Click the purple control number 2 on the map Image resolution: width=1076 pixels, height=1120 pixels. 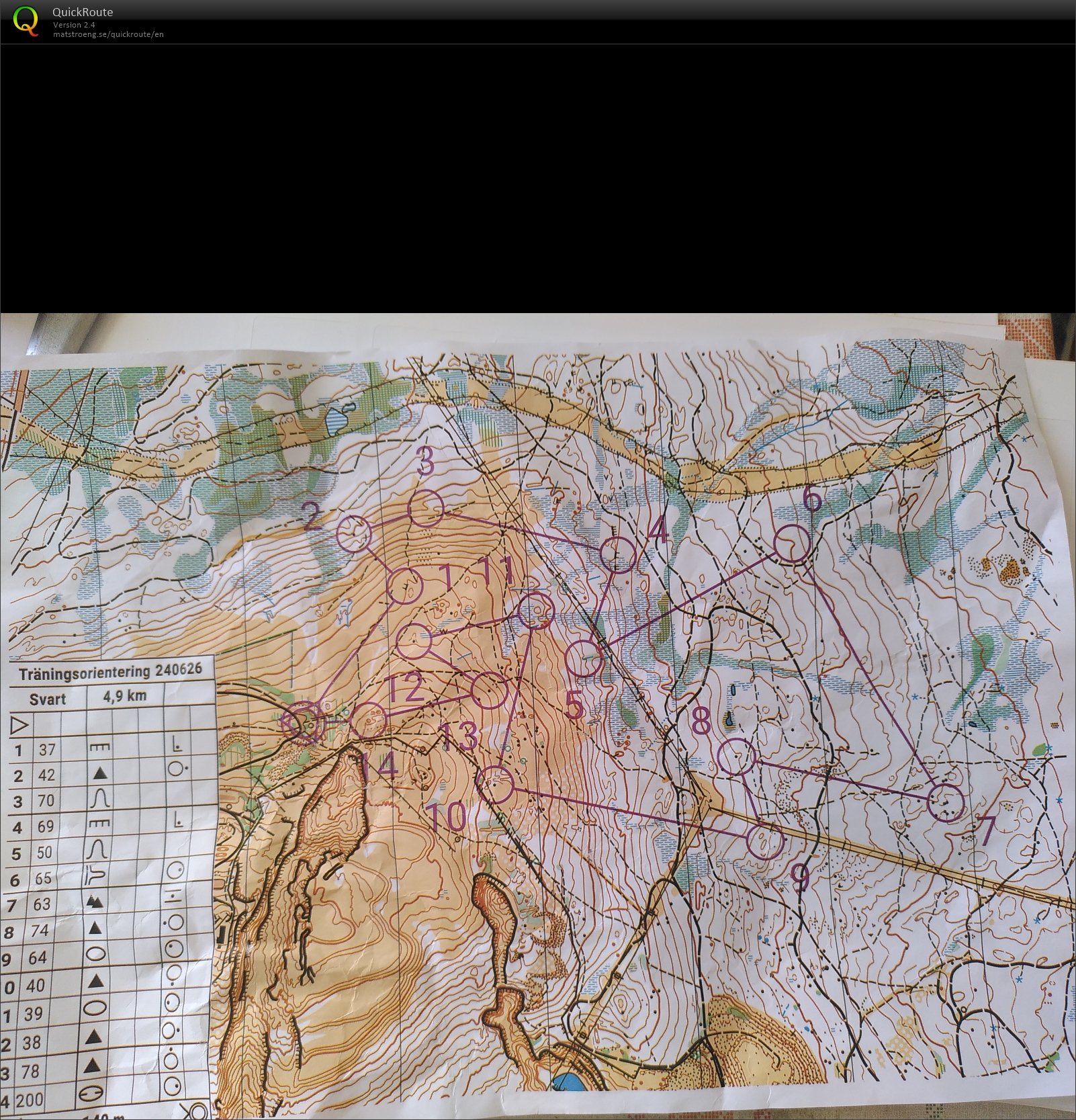tap(312, 517)
